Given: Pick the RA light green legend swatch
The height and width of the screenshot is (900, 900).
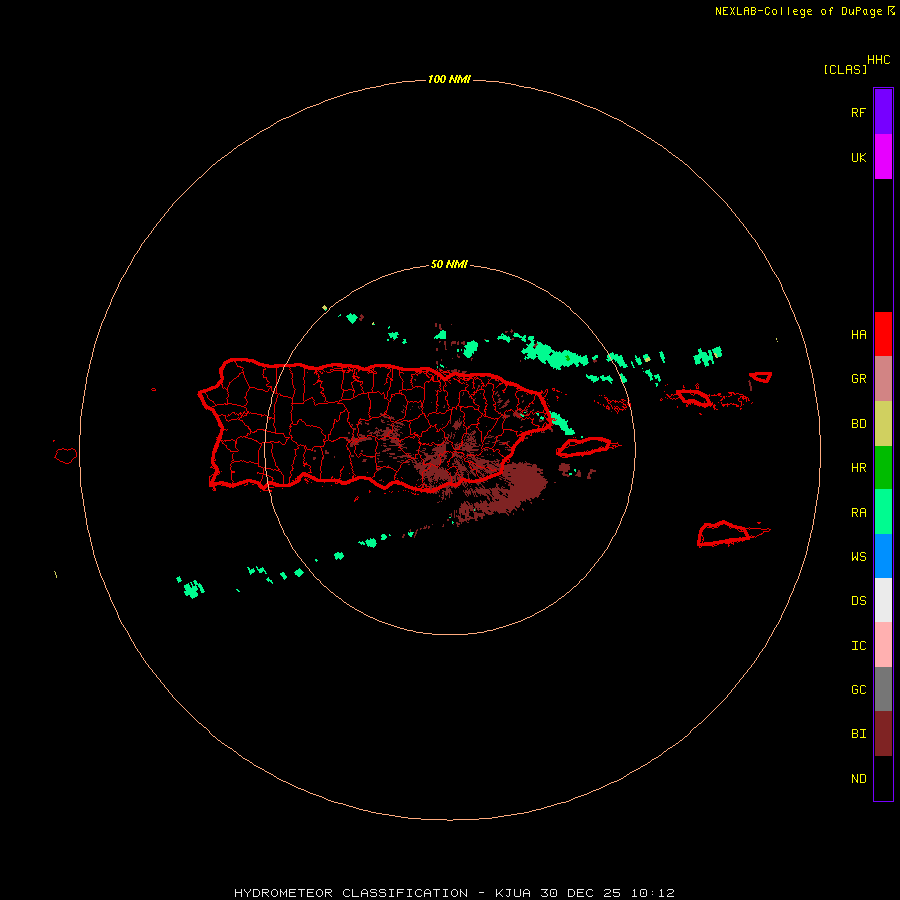Looking at the screenshot, I should pos(883,512).
